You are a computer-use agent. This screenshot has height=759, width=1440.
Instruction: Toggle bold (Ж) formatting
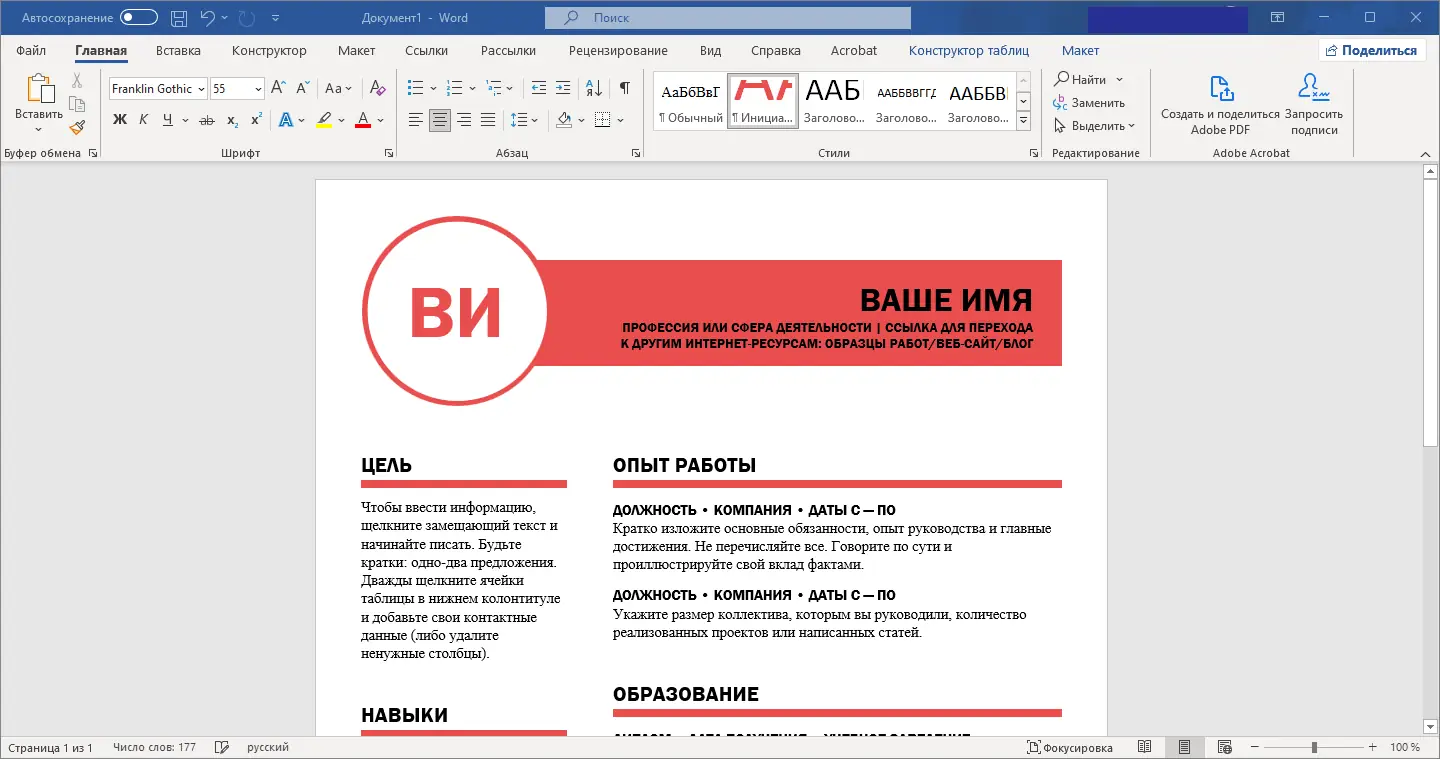[120, 120]
